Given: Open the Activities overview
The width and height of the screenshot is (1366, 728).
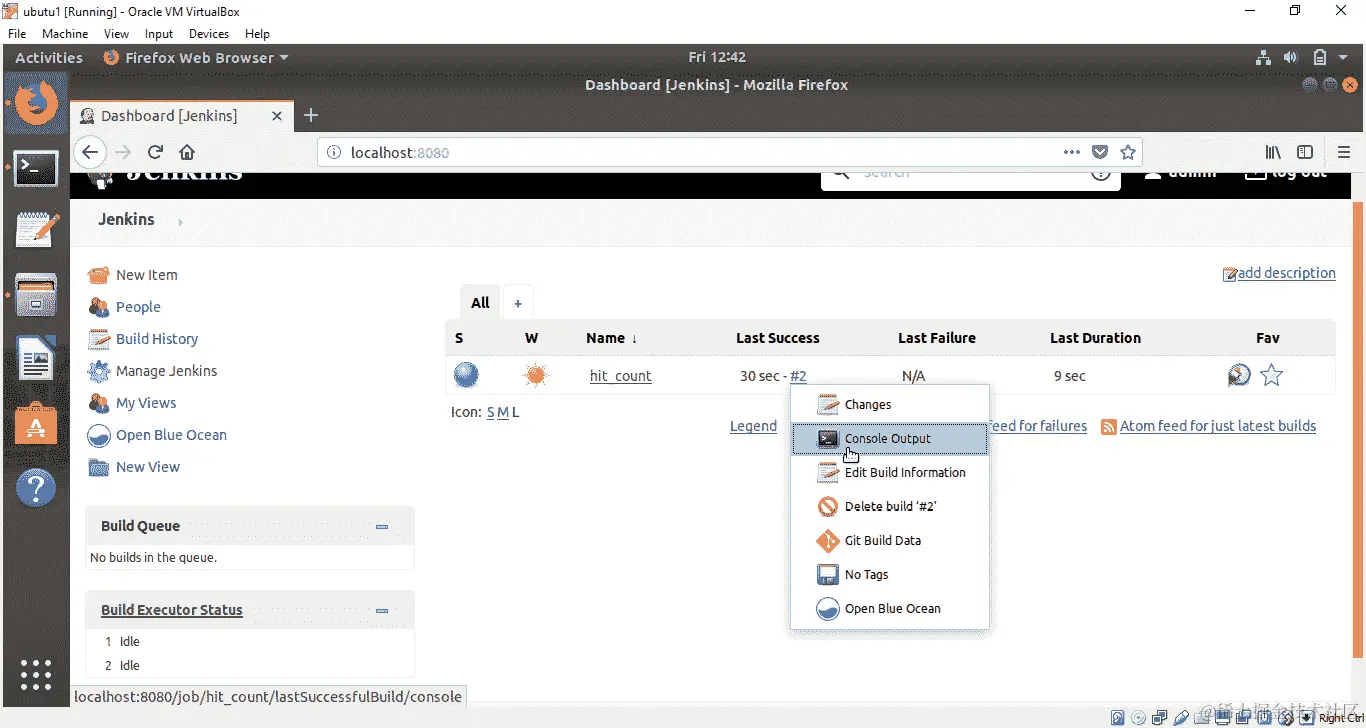Looking at the screenshot, I should click(x=49, y=58).
